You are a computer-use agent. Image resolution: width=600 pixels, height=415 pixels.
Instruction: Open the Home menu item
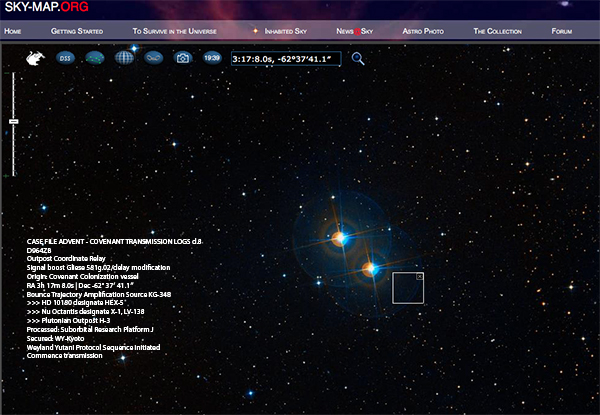(13, 32)
